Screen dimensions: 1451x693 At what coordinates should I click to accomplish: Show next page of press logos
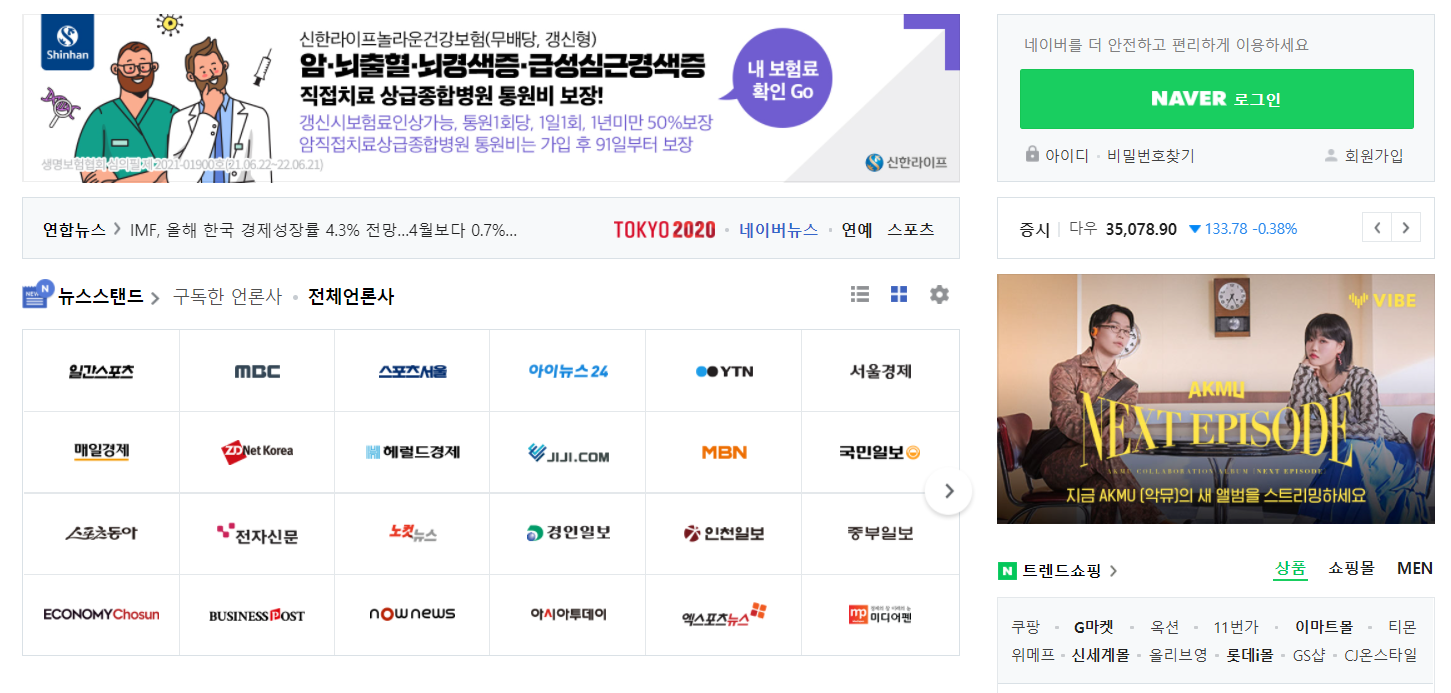(948, 491)
